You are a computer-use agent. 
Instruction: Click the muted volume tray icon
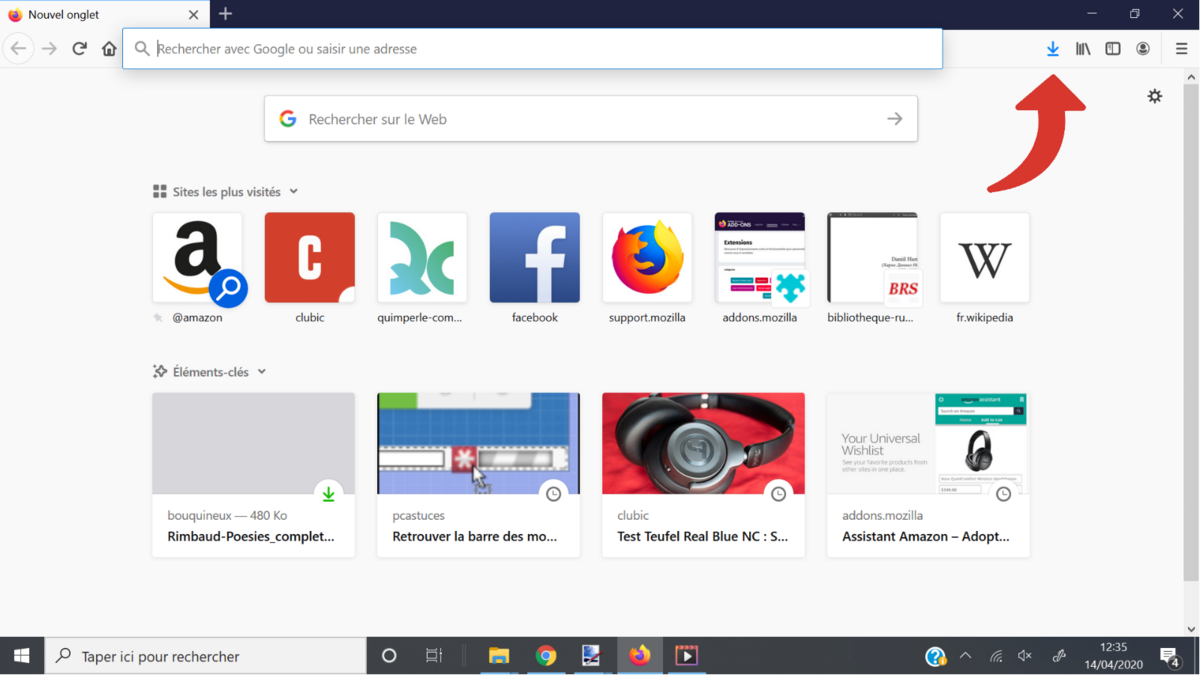1025,656
